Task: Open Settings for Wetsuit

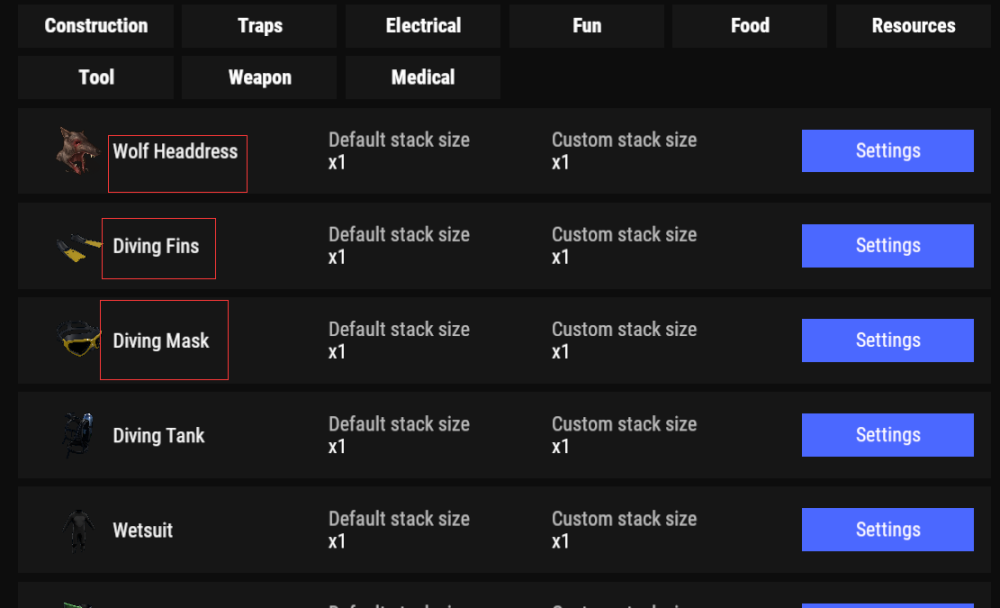Action: pos(887,530)
